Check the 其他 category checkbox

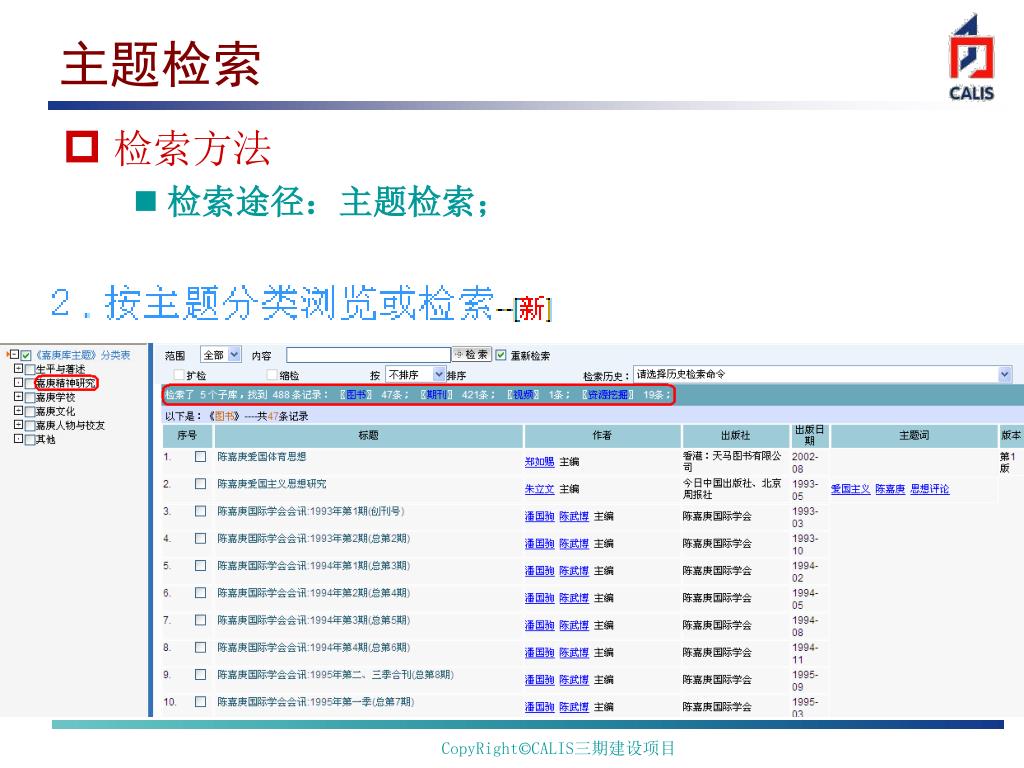[30, 440]
